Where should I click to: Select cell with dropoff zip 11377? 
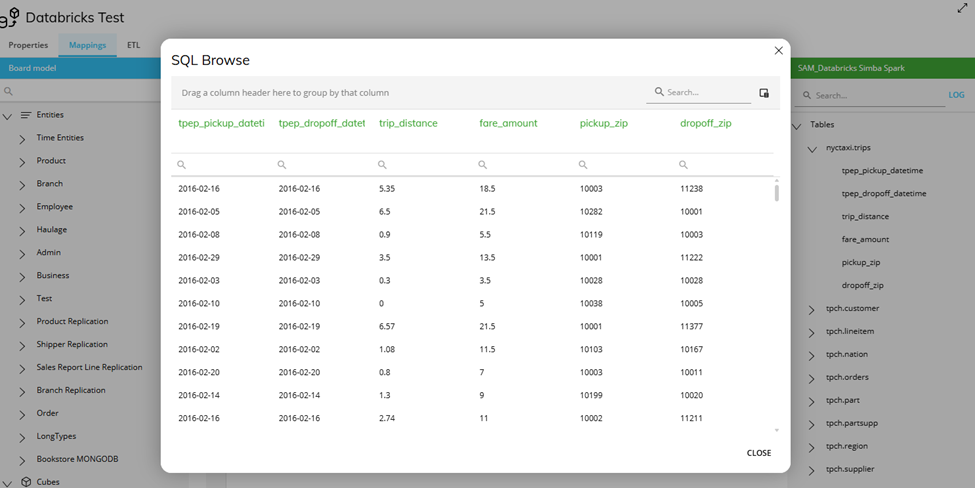tap(691, 326)
